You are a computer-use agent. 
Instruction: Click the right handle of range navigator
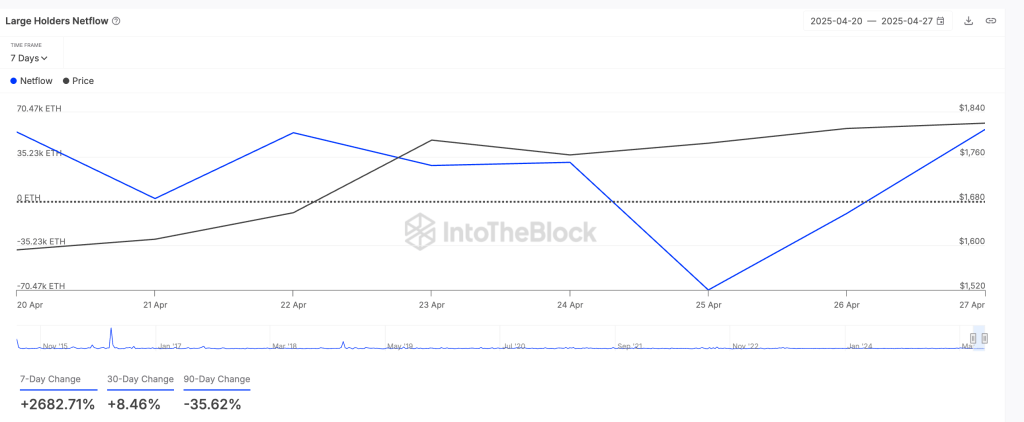tap(985, 339)
